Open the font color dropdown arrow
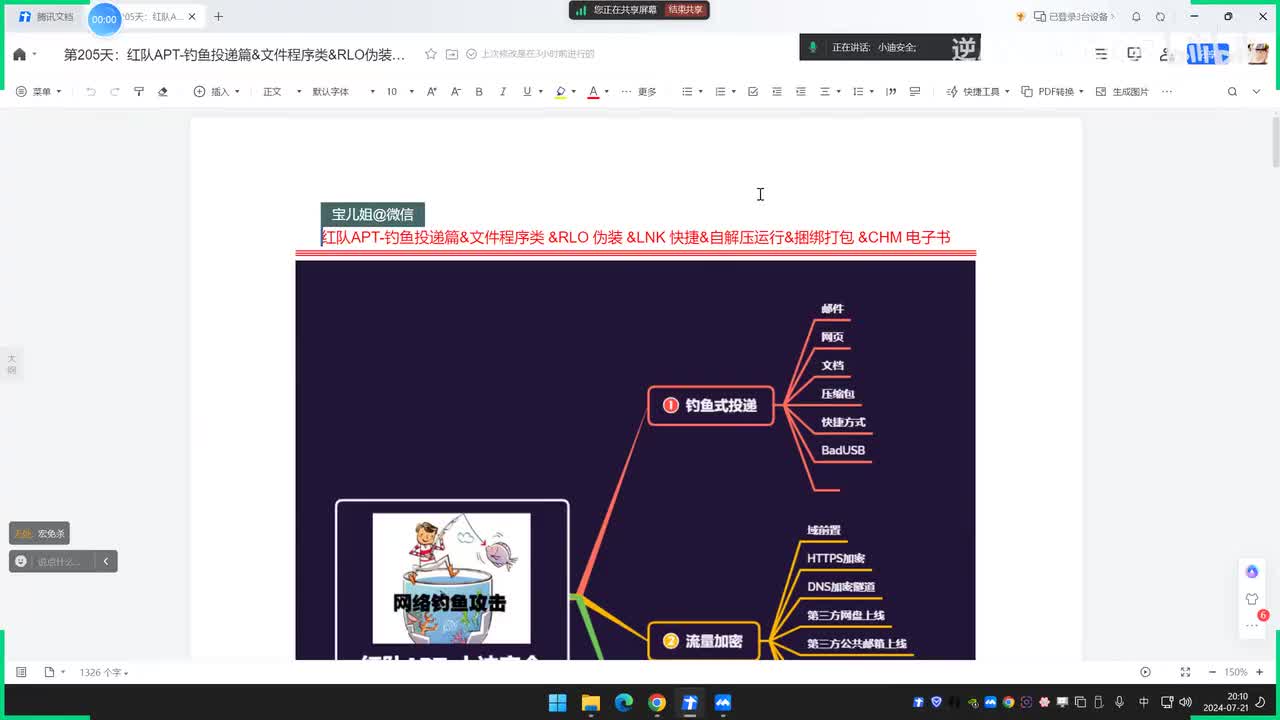This screenshot has height=720, width=1280. (x=606, y=92)
